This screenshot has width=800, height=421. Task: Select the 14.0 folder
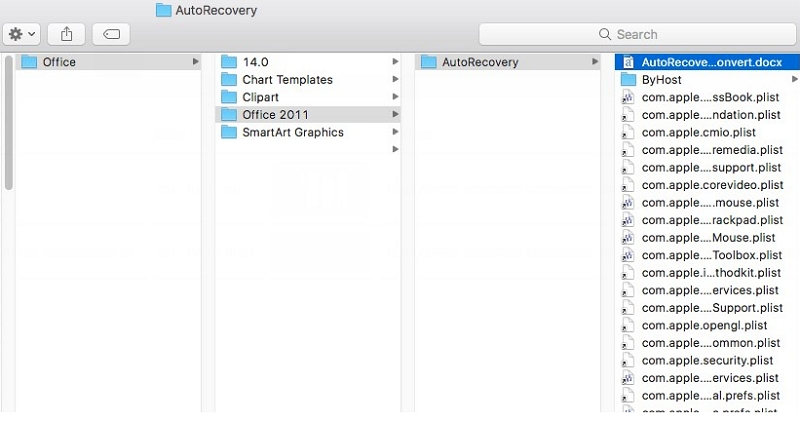pos(257,62)
